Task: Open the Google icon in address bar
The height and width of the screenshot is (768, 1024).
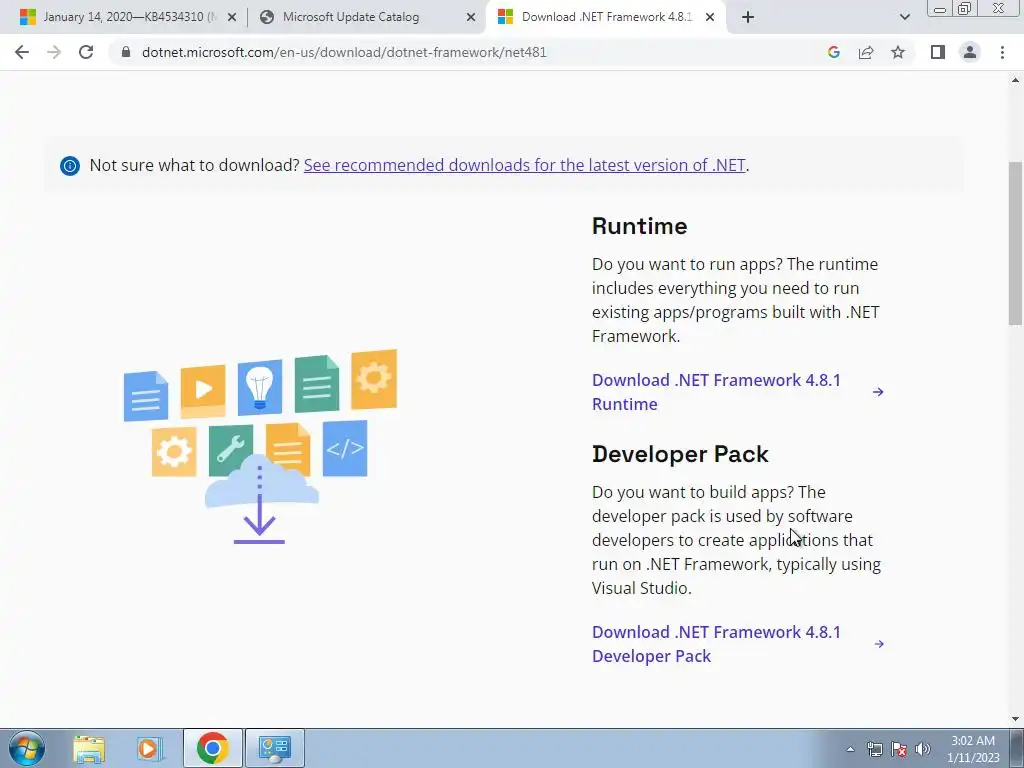Action: (833, 52)
